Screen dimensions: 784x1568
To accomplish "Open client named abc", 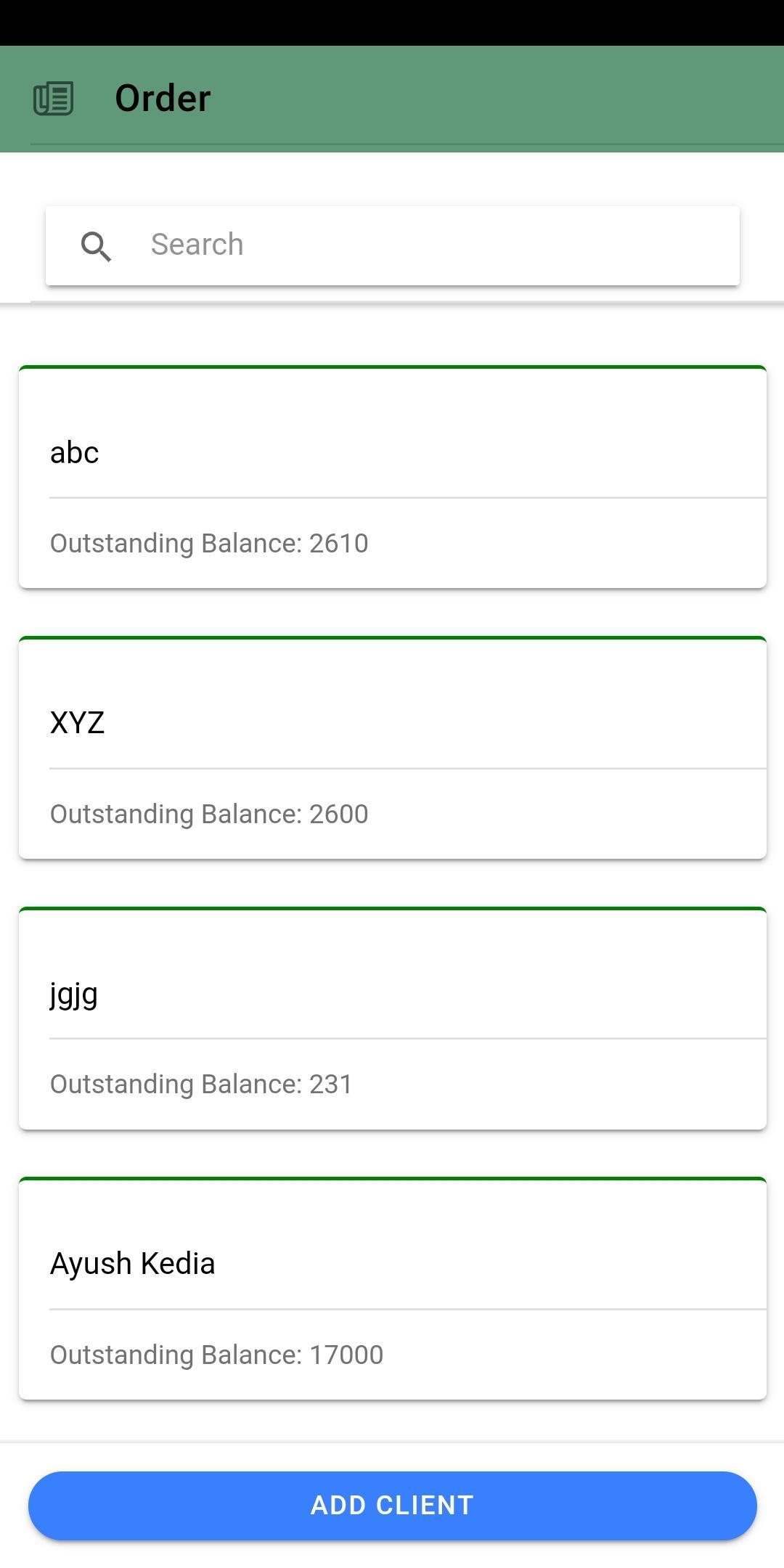I will pos(74,452).
